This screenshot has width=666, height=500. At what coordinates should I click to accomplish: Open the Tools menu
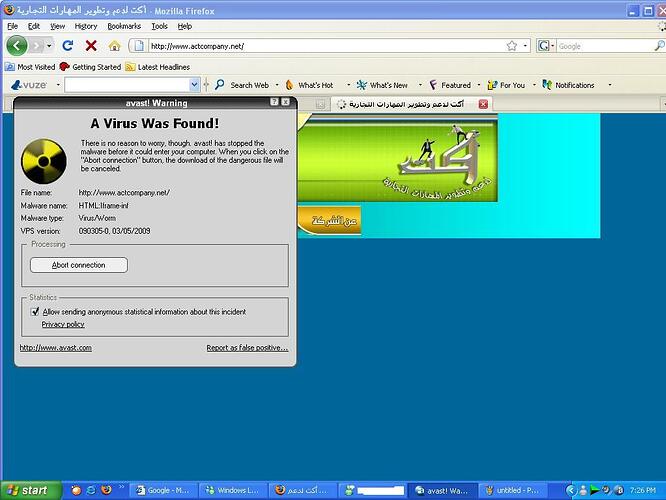click(159, 26)
